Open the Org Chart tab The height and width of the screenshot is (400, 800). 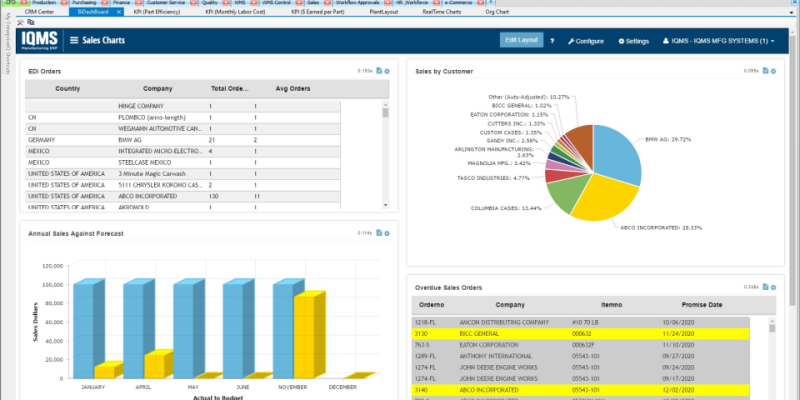pos(497,12)
